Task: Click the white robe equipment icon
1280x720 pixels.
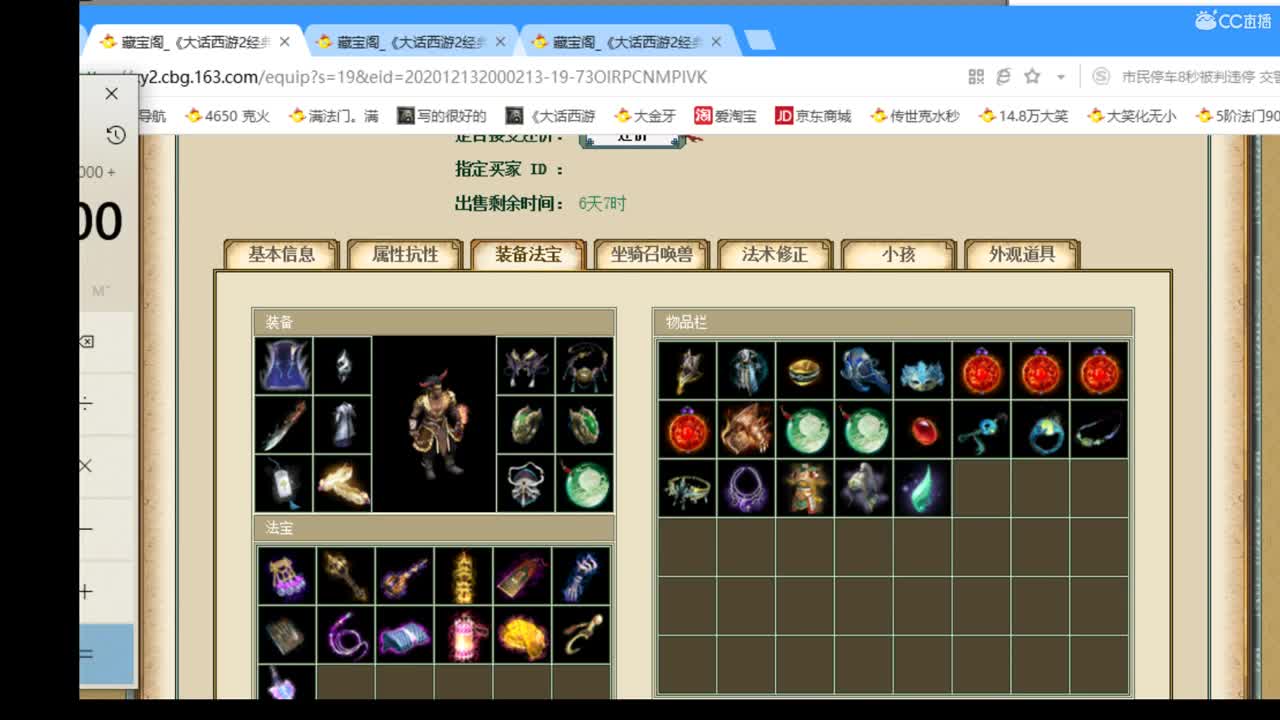Action: 343,425
